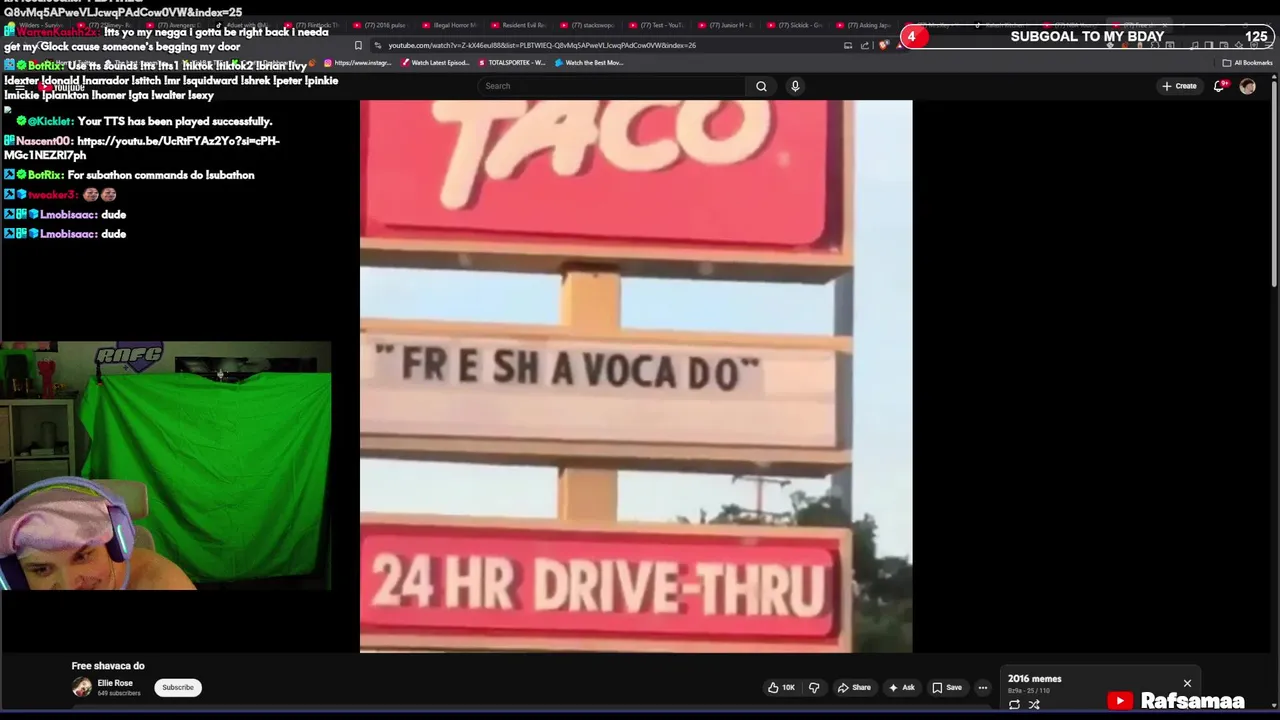
Task: Click the video title Free shavaca do
Action: pos(108,666)
